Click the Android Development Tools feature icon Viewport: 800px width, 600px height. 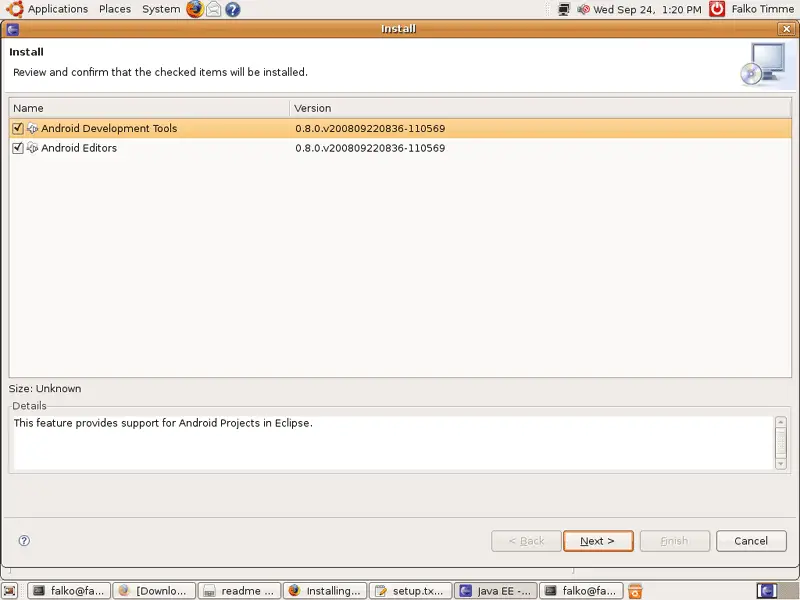pos(32,128)
